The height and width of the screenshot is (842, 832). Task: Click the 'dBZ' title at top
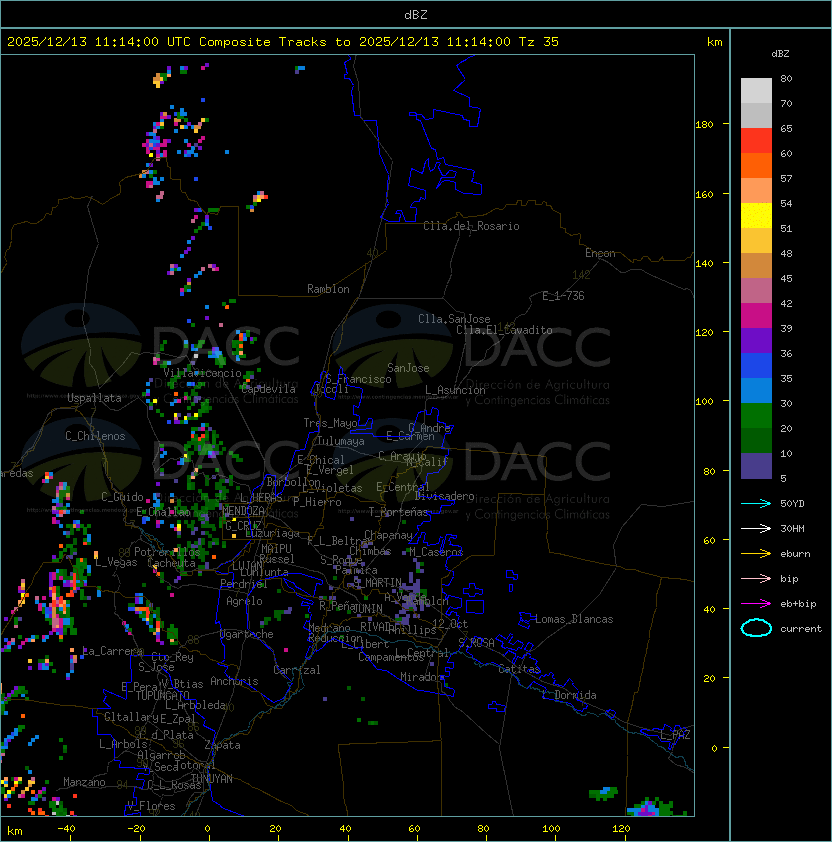pos(416,14)
